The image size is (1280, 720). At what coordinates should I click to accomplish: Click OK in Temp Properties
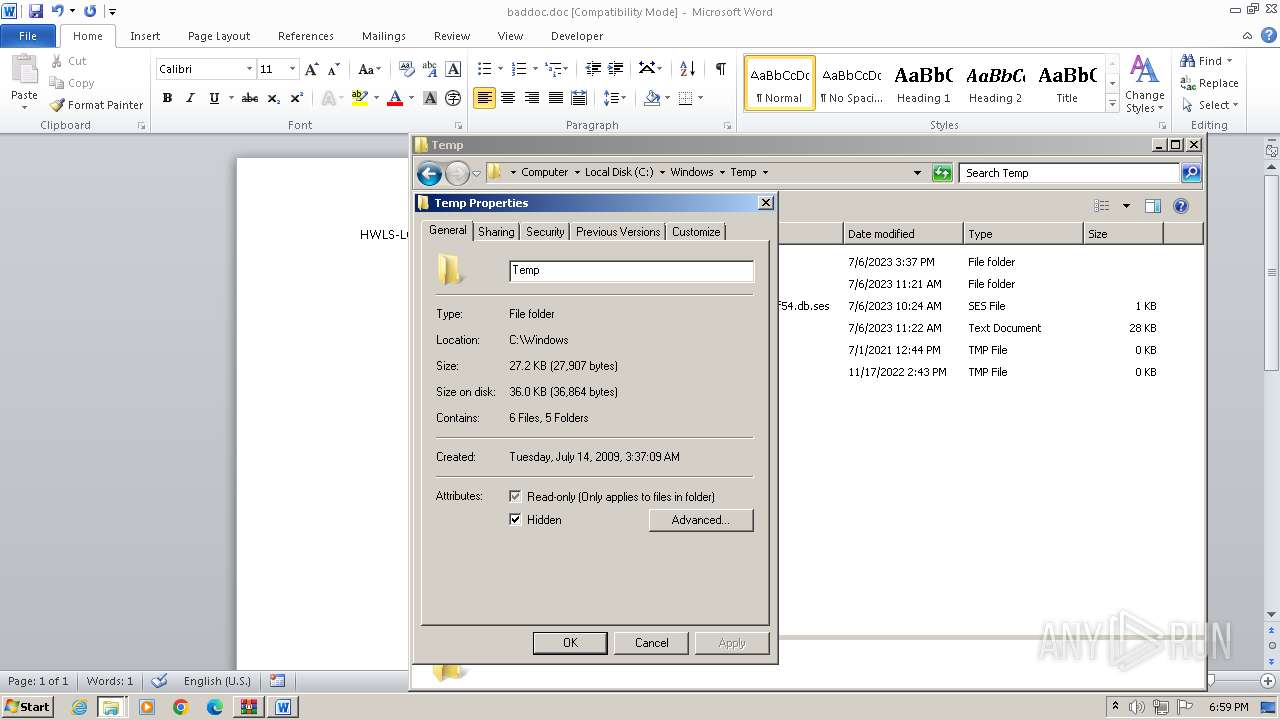(570, 643)
